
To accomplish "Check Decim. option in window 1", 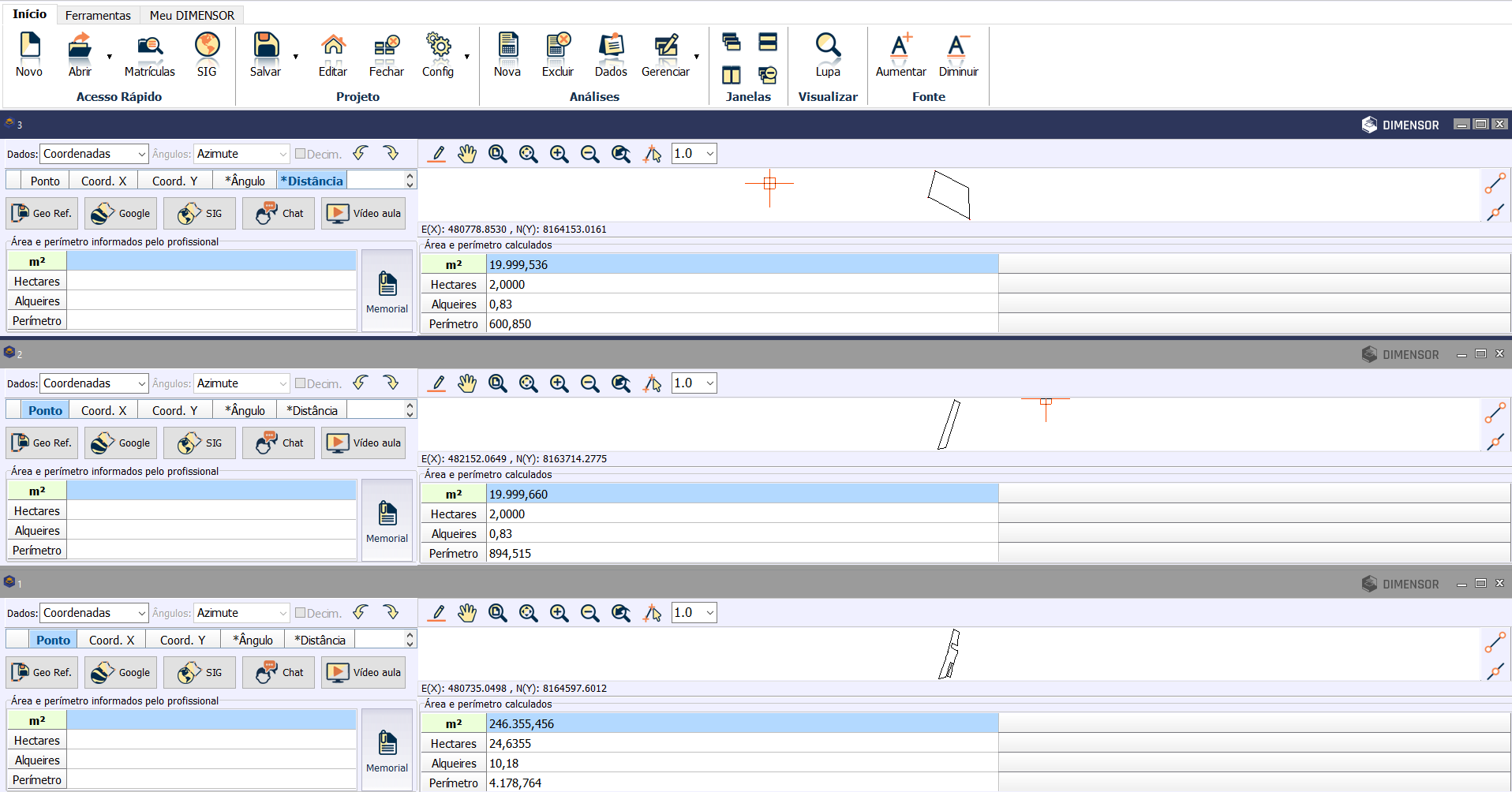I will 301,613.
